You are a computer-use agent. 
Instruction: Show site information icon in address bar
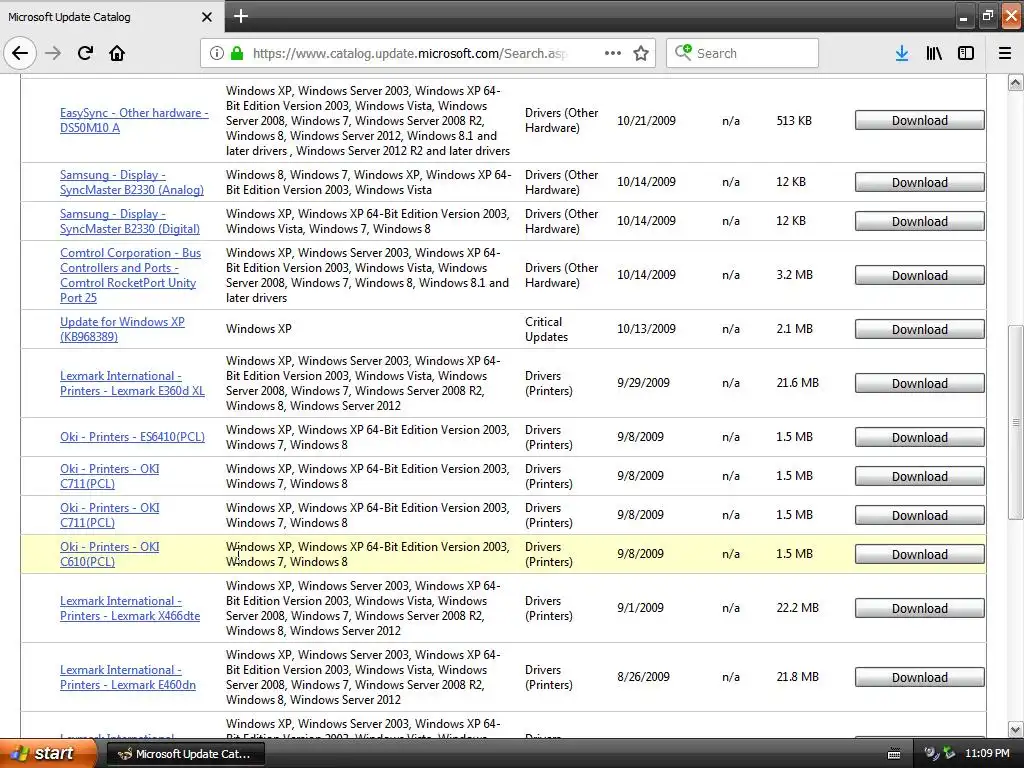click(216, 53)
